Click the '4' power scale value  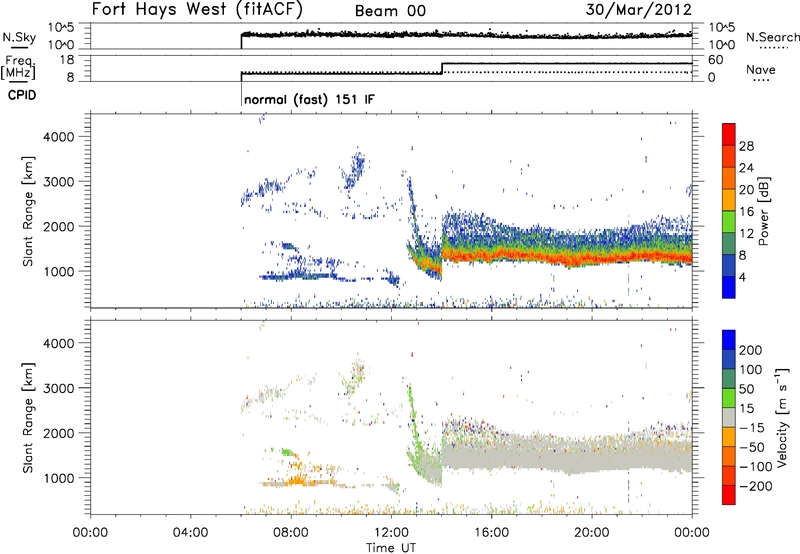tap(742, 277)
